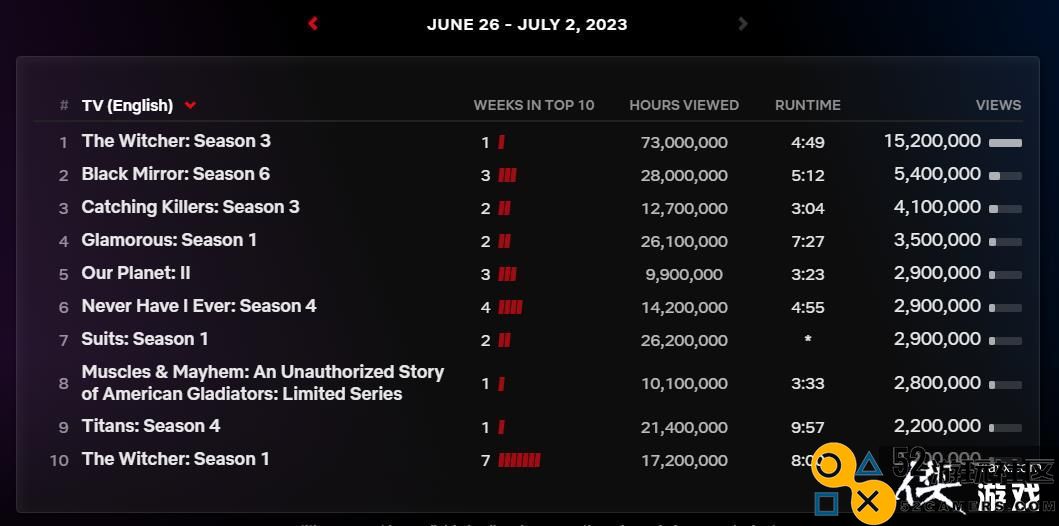This screenshot has height=526, width=1059.
Task: Click the Weeks in Top 10 column header
Action: pos(534,105)
